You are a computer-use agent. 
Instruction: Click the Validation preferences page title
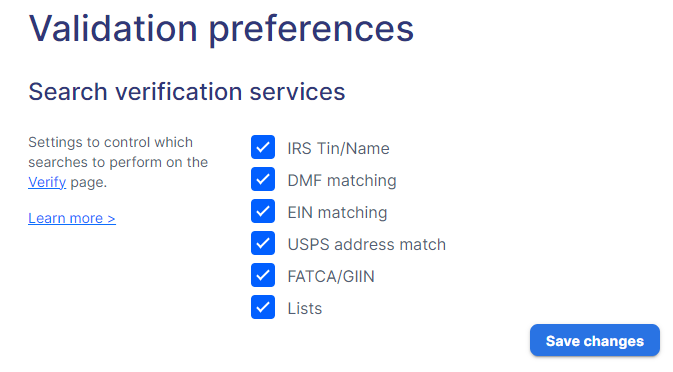[x=221, y=29]
